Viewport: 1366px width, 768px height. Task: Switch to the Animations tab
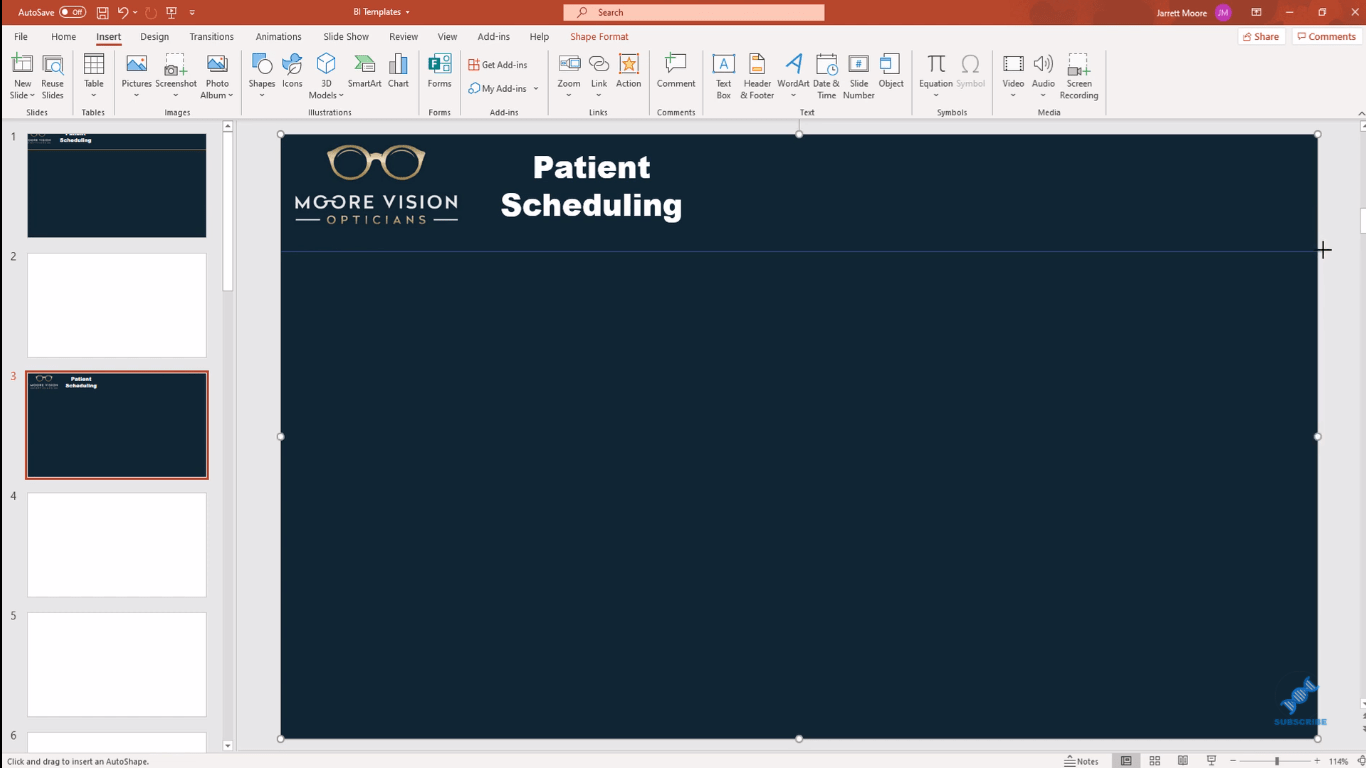click(x=278, y=37)
